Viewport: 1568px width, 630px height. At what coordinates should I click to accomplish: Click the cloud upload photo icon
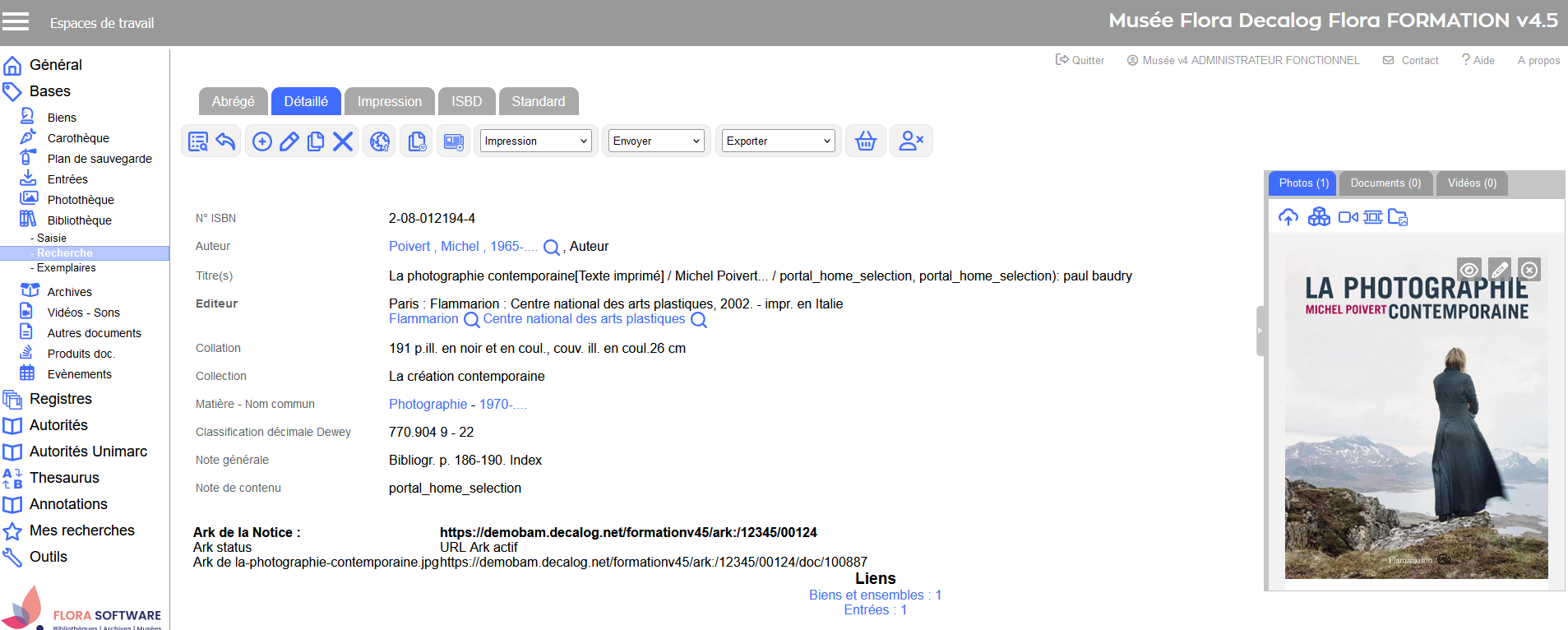tap(1288, 217)
